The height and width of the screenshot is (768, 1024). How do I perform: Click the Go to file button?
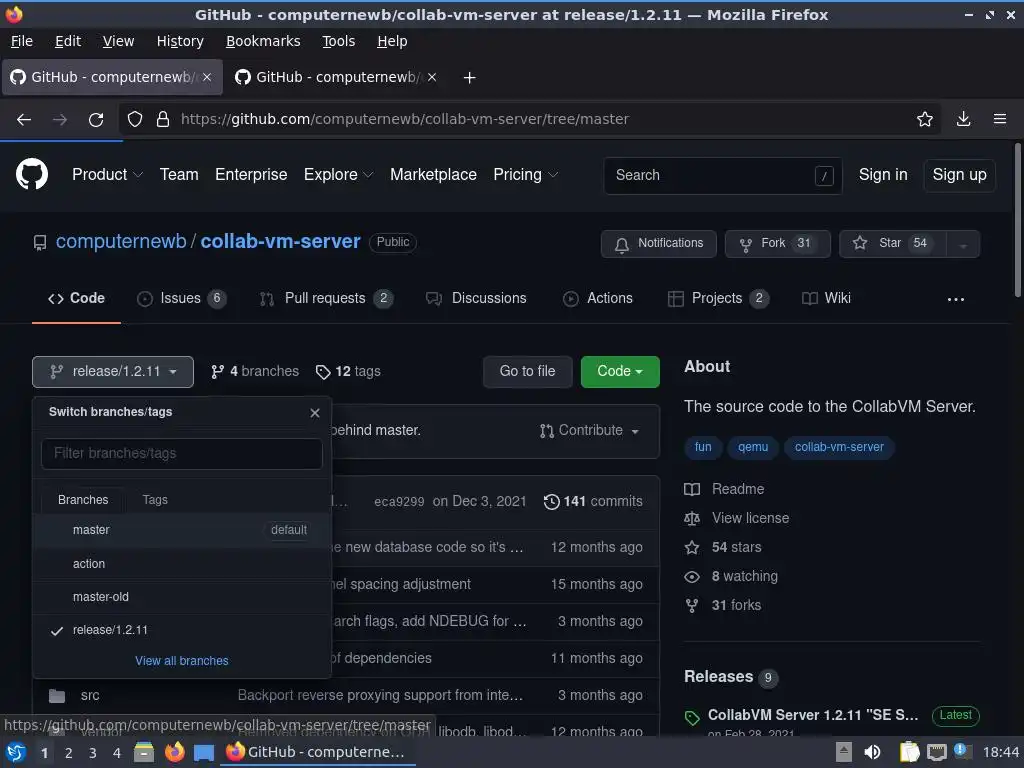click(527, 372)
